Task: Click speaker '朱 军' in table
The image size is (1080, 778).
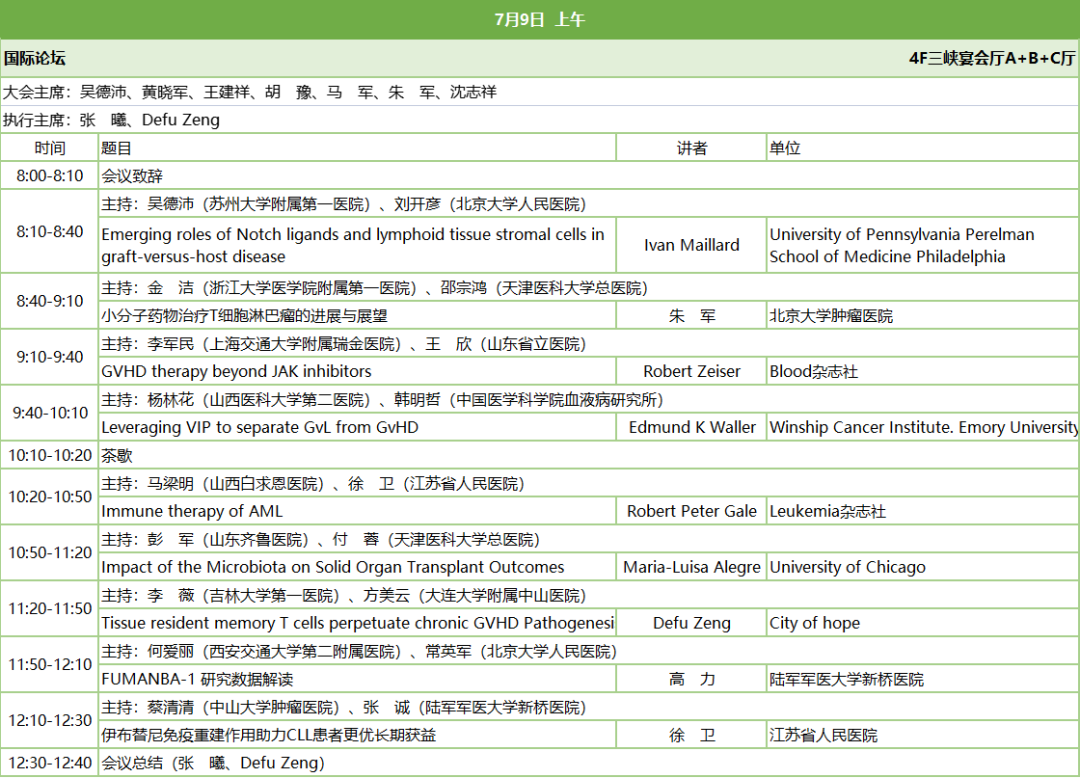Action: coord(692,315)
